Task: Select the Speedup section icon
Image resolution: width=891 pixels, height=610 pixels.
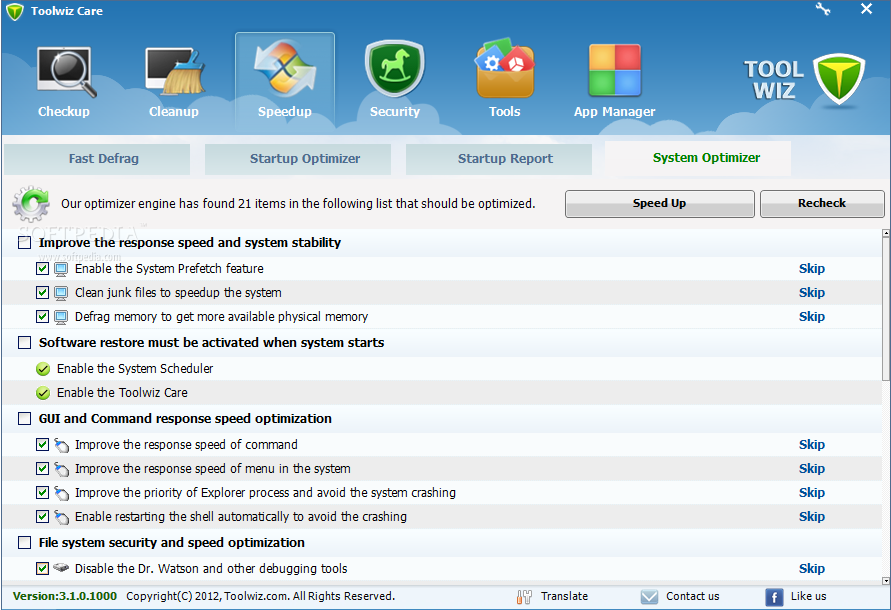Action: (285, 68)
